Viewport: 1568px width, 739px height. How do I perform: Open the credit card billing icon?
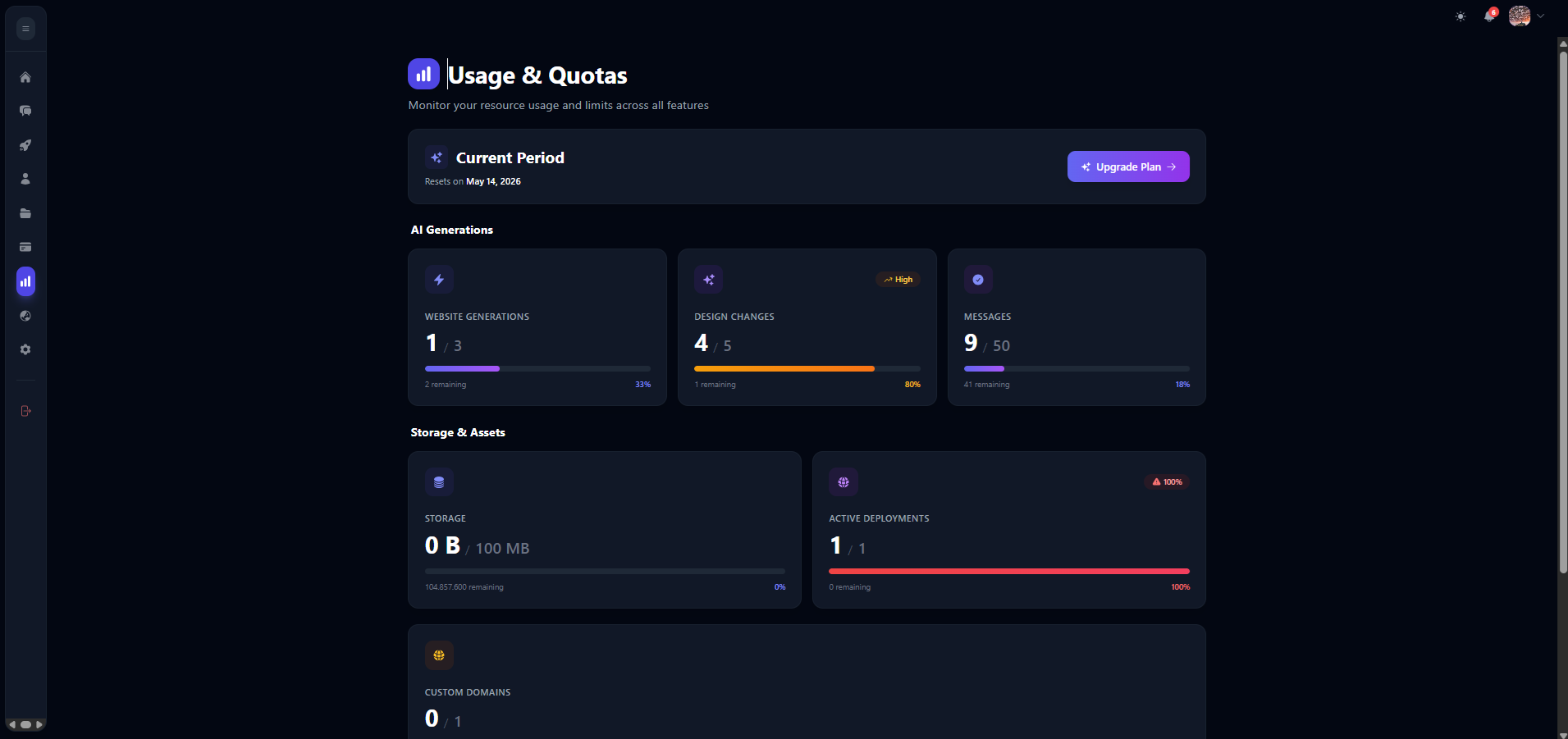coord(25,247)
